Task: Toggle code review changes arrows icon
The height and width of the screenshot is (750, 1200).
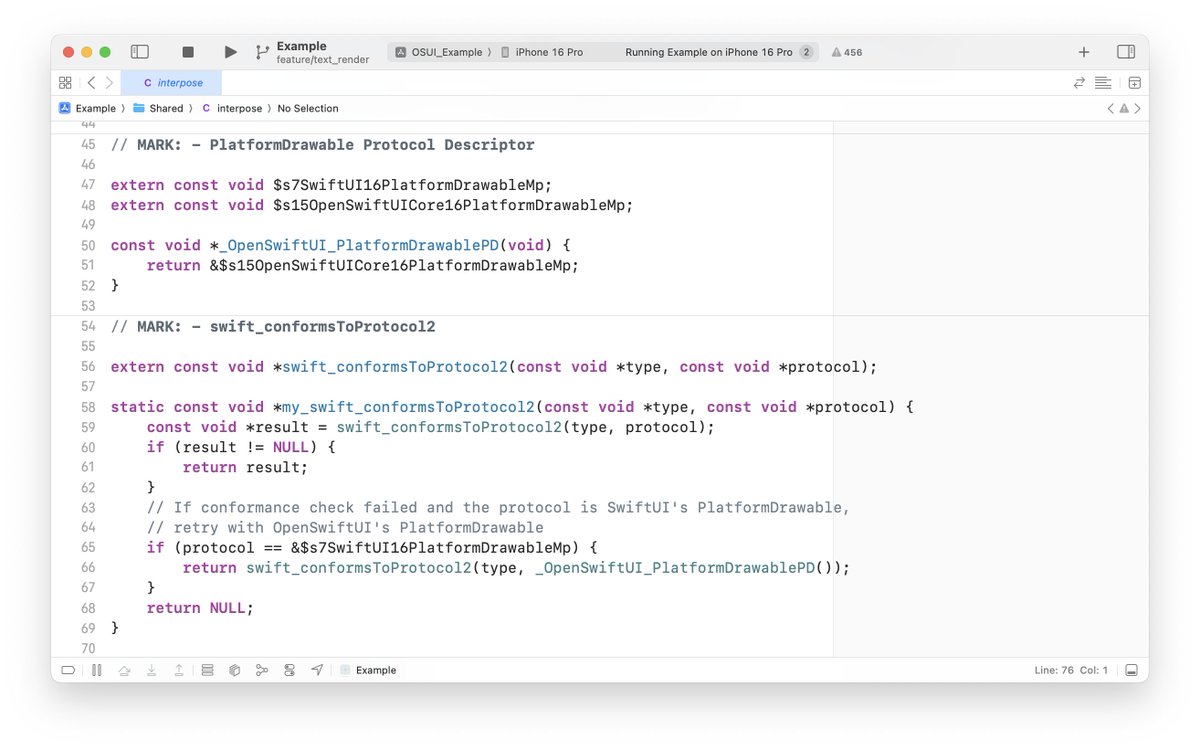Action: (x=1079, y=83)
